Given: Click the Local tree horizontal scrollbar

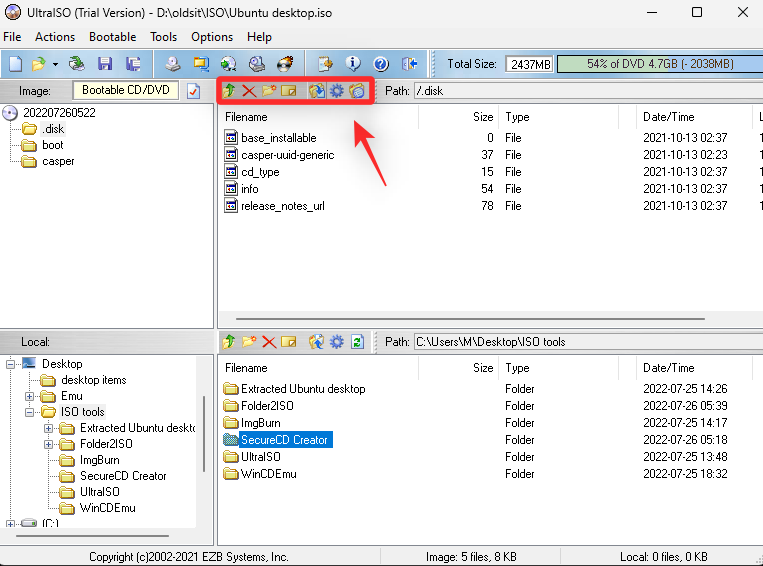Looking at the screenshot, I should 92,536.
